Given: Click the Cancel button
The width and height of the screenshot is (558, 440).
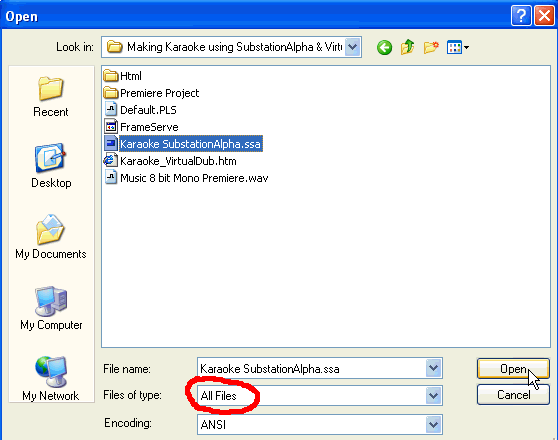Looking at the screenshot, I should (x=513, y=394).
